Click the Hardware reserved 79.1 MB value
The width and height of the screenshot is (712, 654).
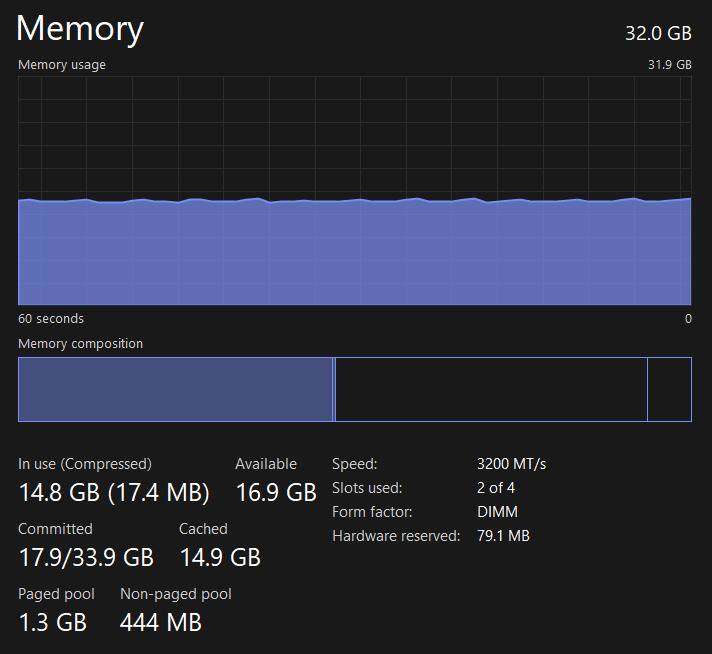click(503, 536)
